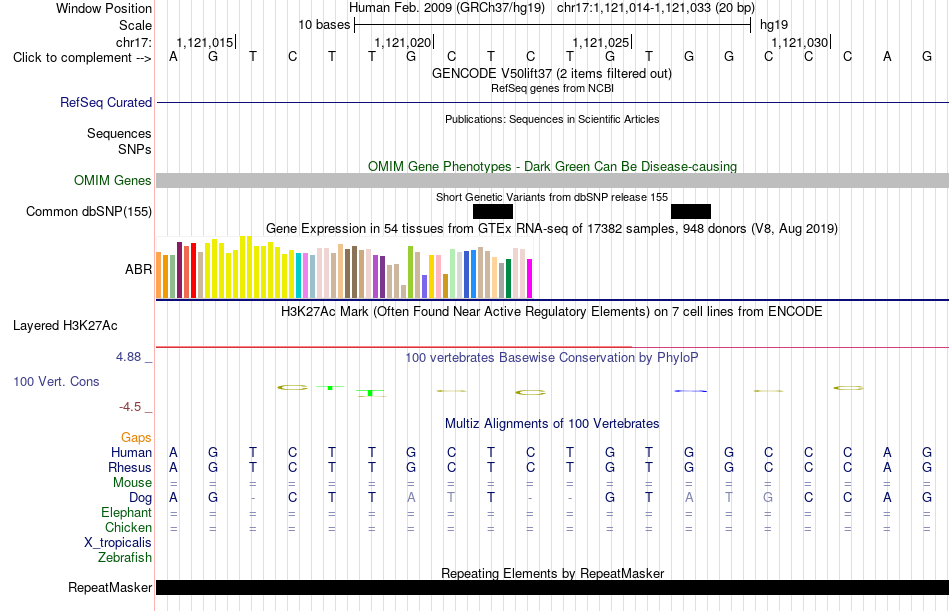Screen dimensions: 950x611
Task: Click the Chicken species label
Action: (128, 528)
